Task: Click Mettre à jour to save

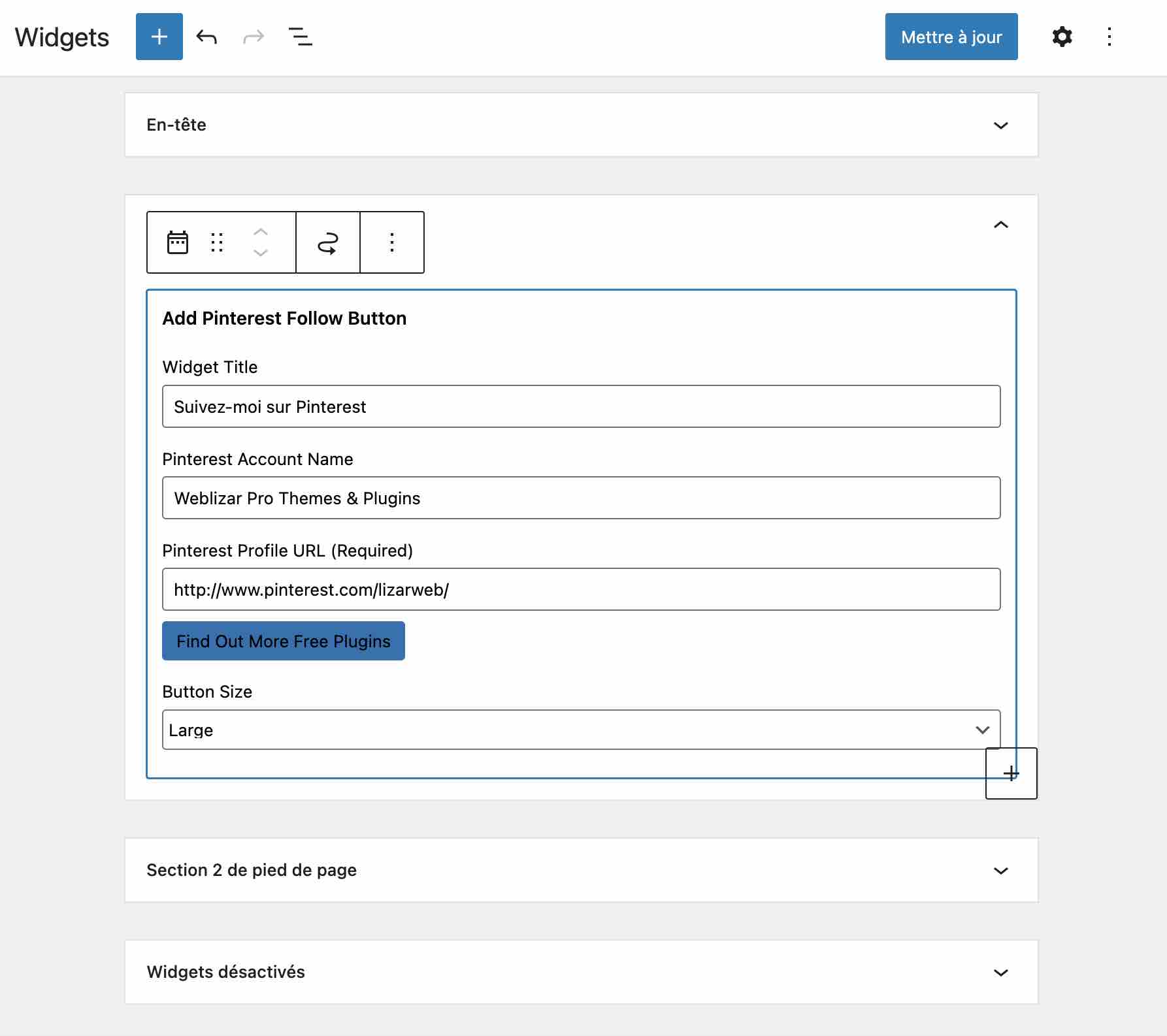Action: click(x=951, y=37)
